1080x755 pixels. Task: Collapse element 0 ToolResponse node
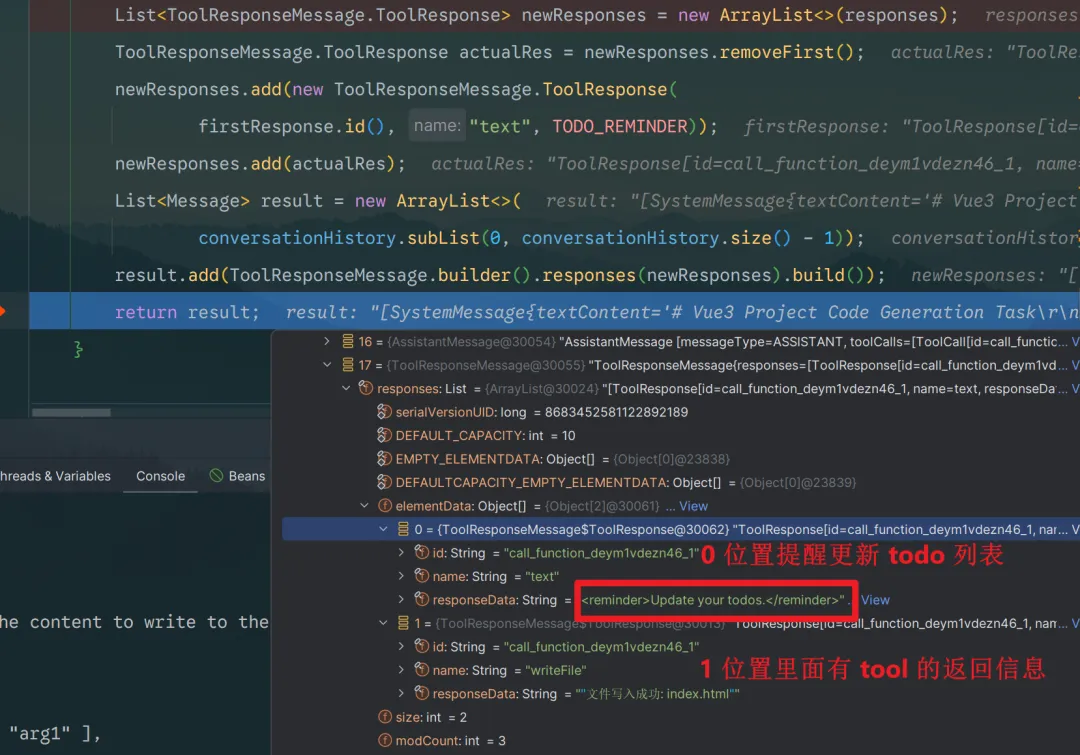pos(383,529)
